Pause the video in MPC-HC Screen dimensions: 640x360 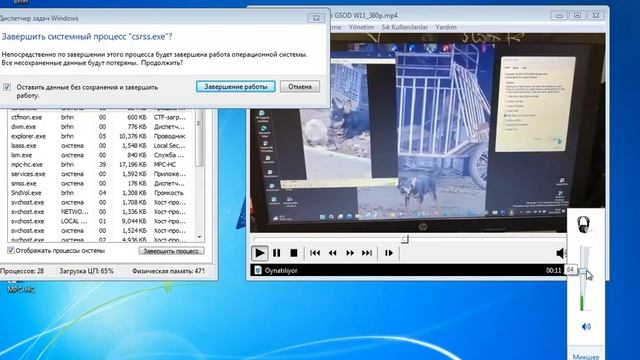click(x=277, y=253)
